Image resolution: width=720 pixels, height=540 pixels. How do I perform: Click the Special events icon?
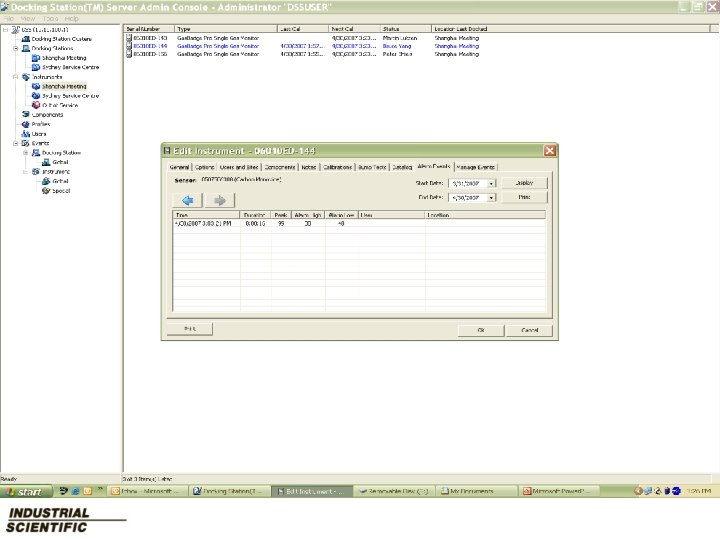coord(46,191)
